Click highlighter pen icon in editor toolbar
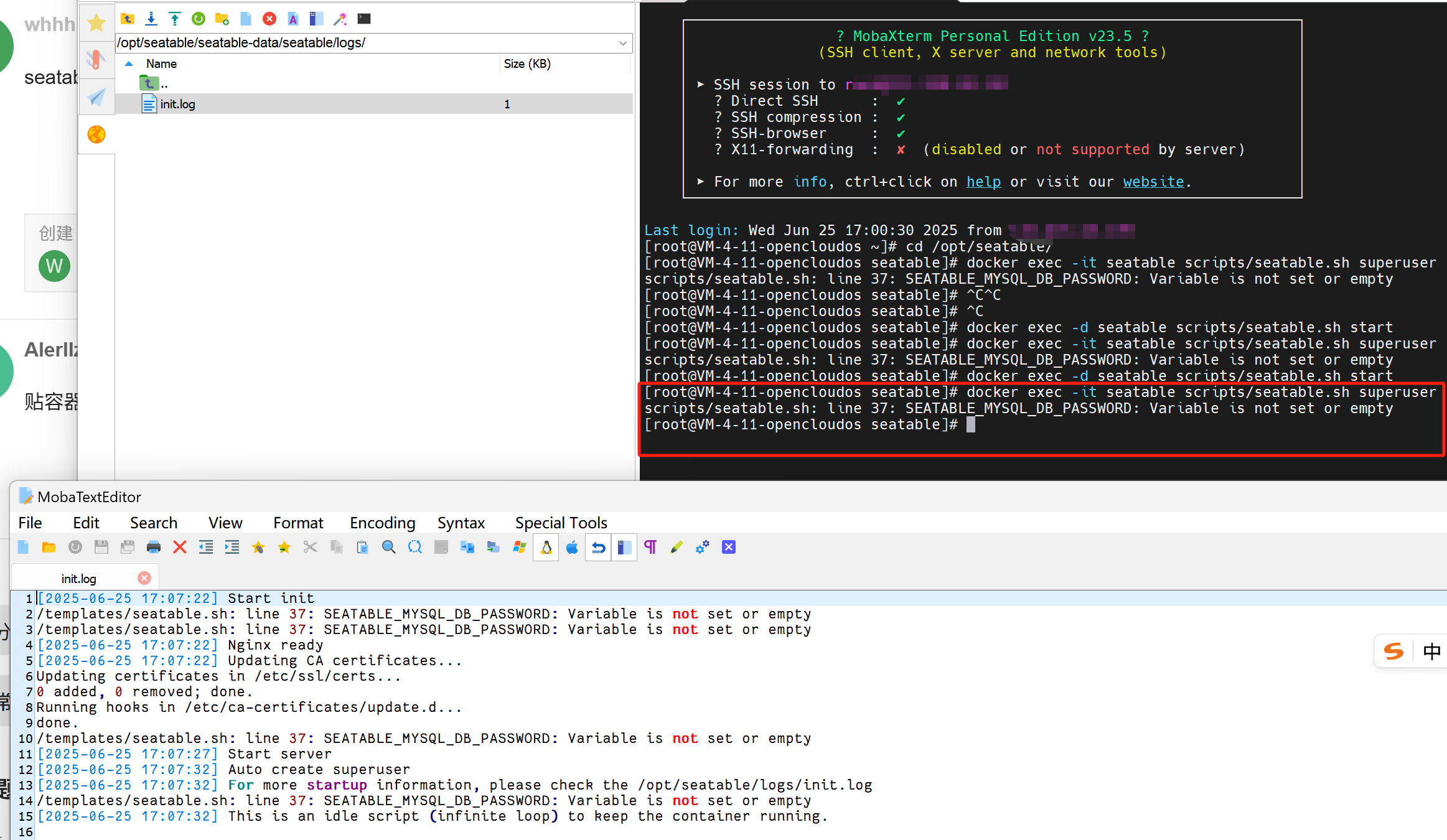Image resolution: width=1447 pixels, height=840 pixels. pyautogui.click(x=677, y=547)
